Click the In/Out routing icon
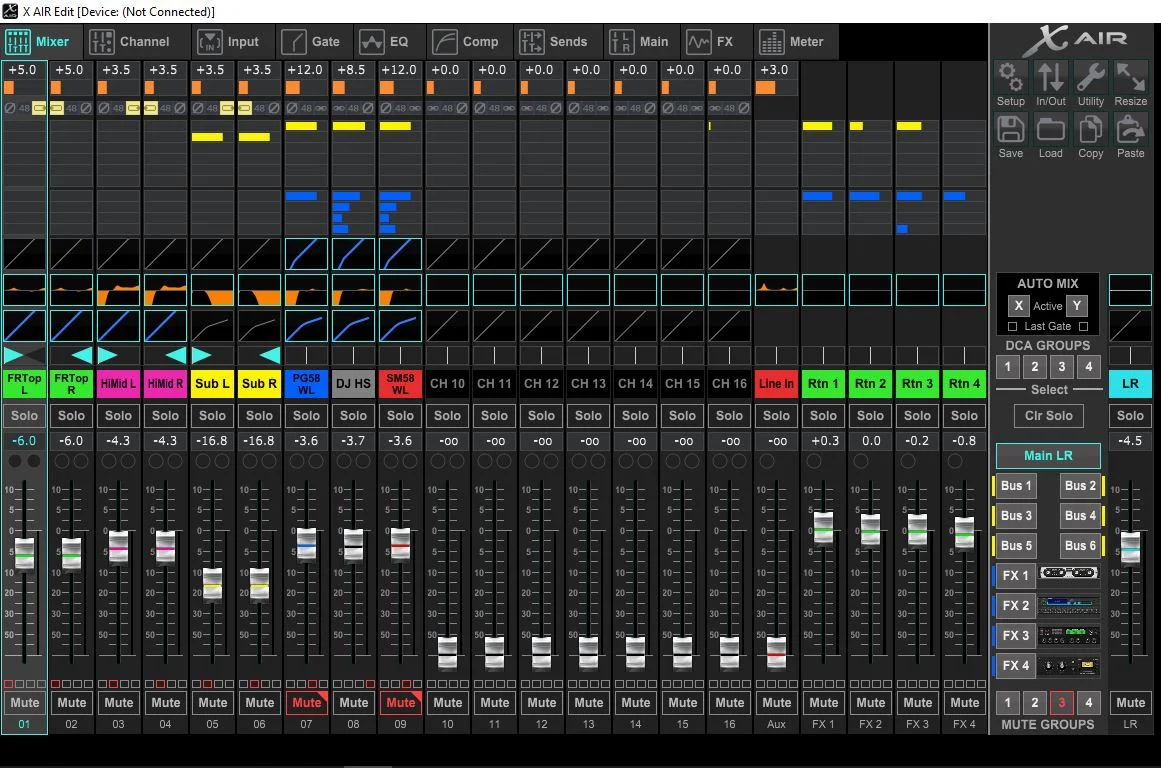The width and height of the screenshot is (1161, 768). [1050, 78]
